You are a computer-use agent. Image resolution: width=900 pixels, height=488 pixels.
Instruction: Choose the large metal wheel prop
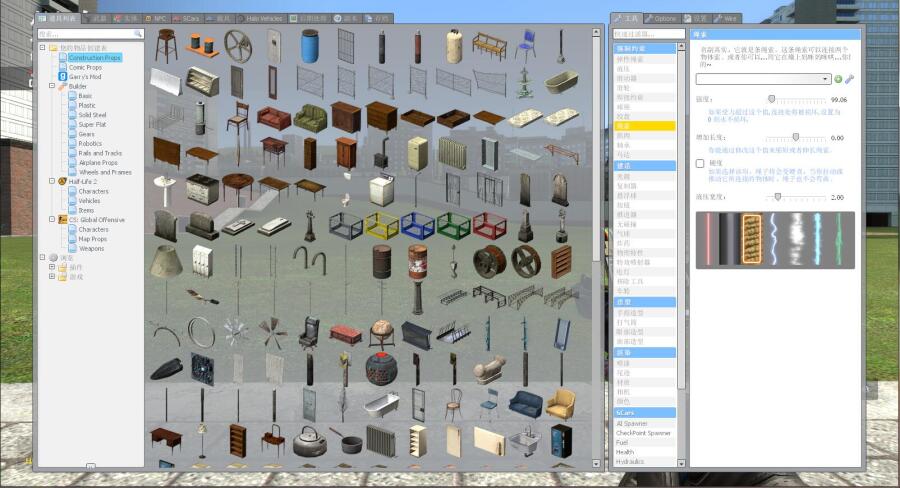238,46
